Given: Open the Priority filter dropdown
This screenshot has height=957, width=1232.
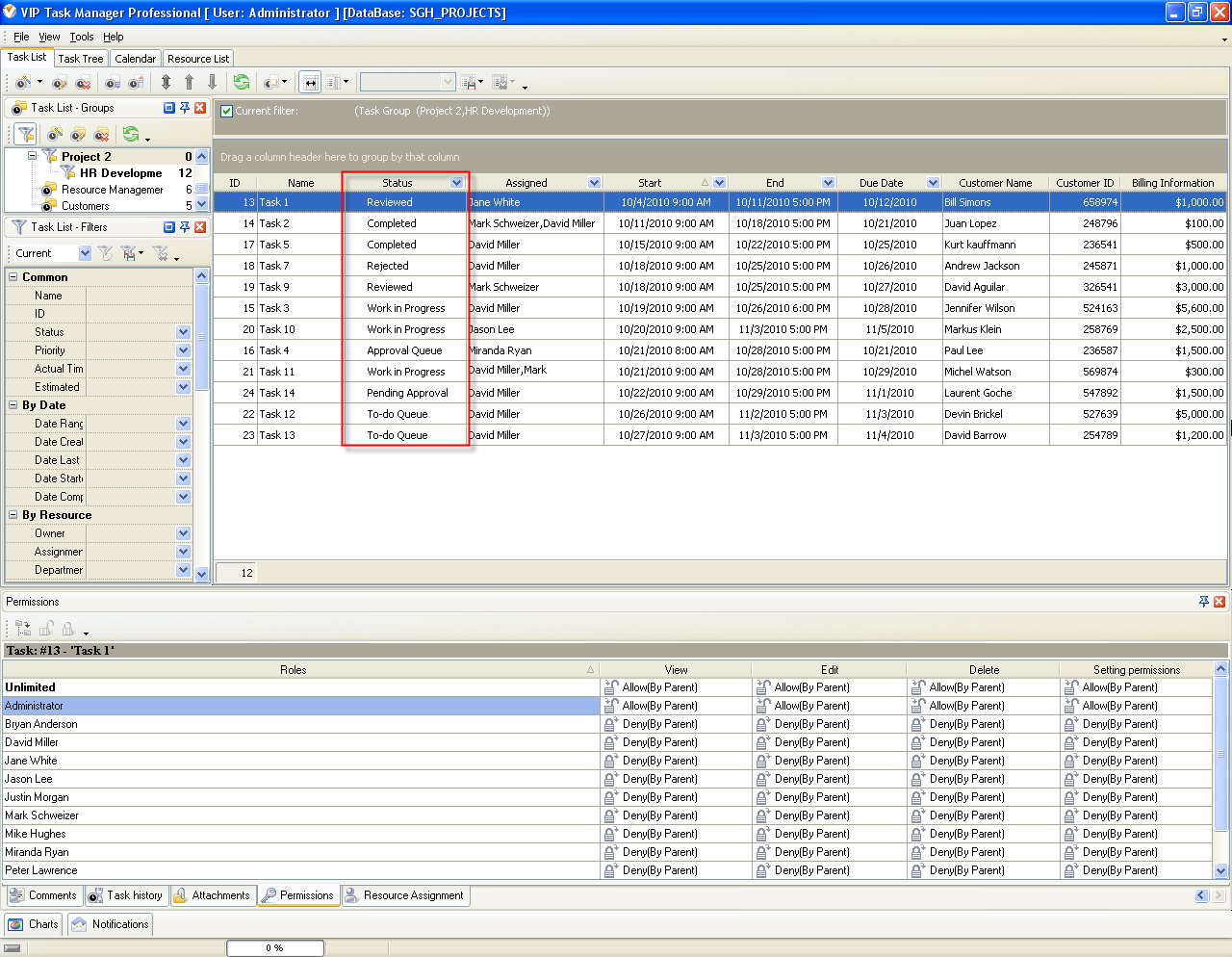Looking at the screenshot, I should click(x=183, y=350).
